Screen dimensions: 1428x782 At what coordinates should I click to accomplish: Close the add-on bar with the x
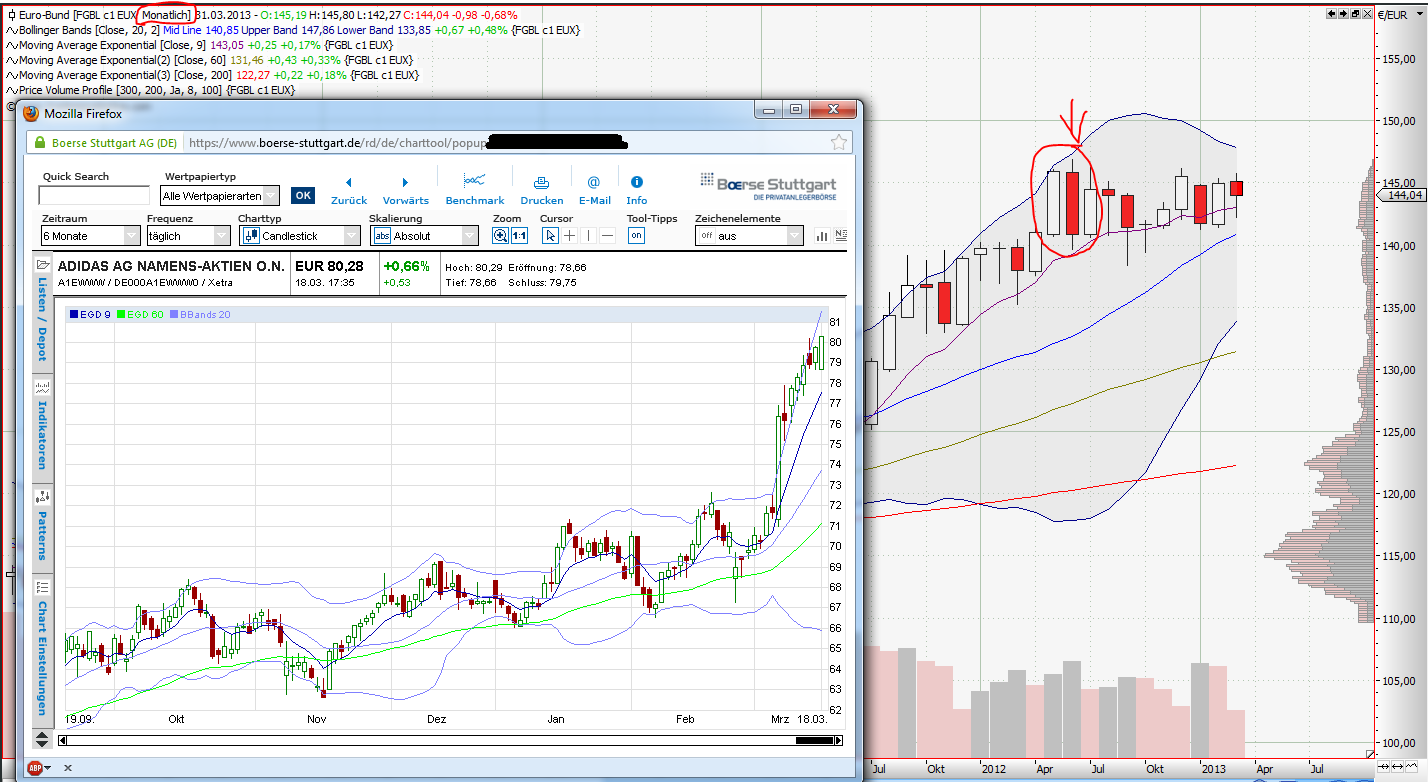67,768
